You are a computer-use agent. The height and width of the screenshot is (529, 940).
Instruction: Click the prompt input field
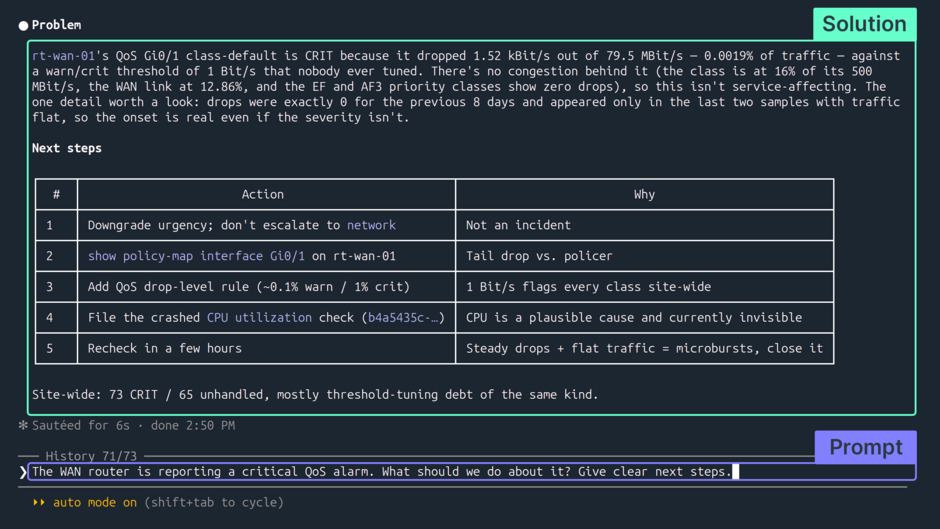click(x=472, y=471)
